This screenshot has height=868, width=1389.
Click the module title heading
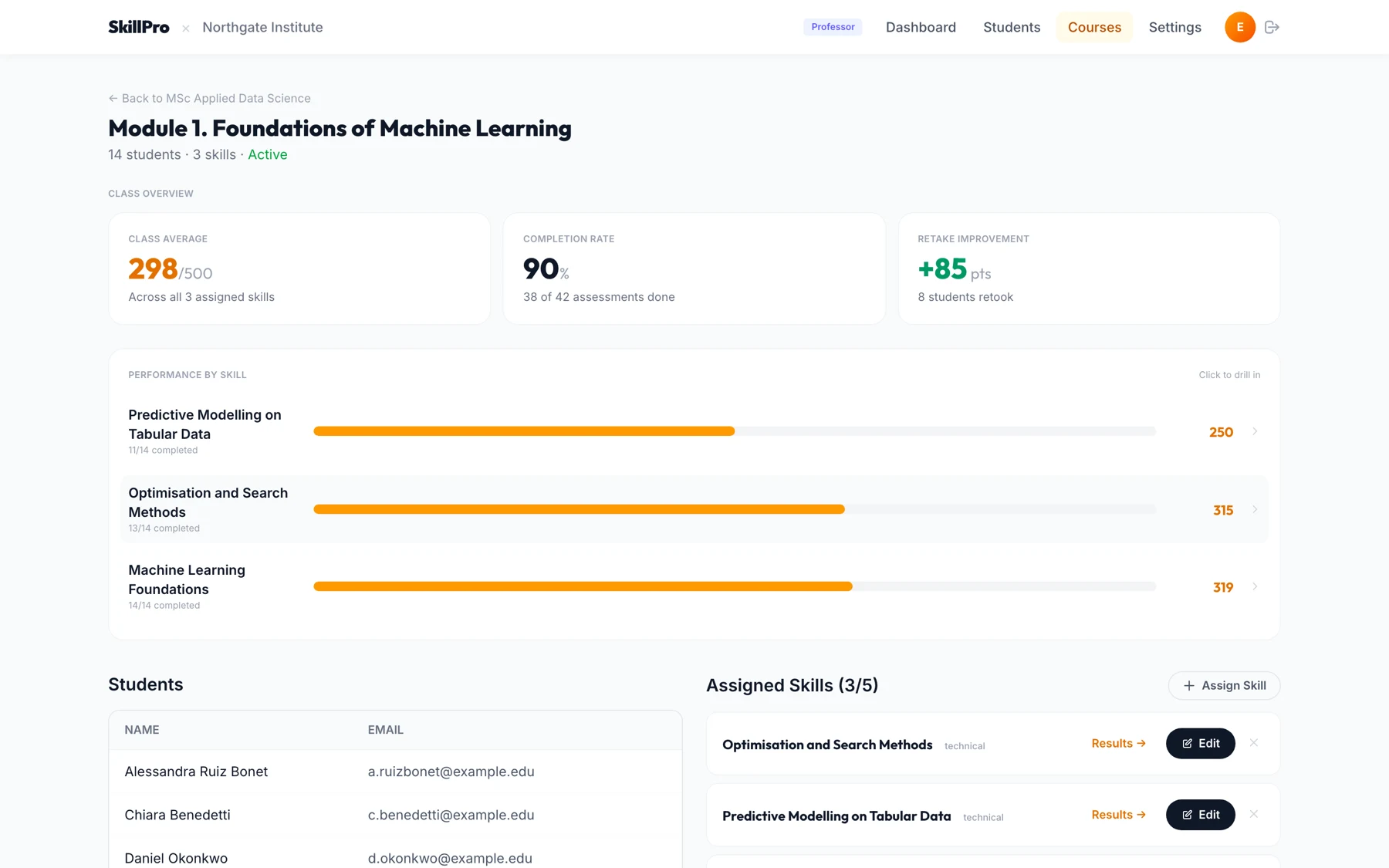(x=340, y=128)
